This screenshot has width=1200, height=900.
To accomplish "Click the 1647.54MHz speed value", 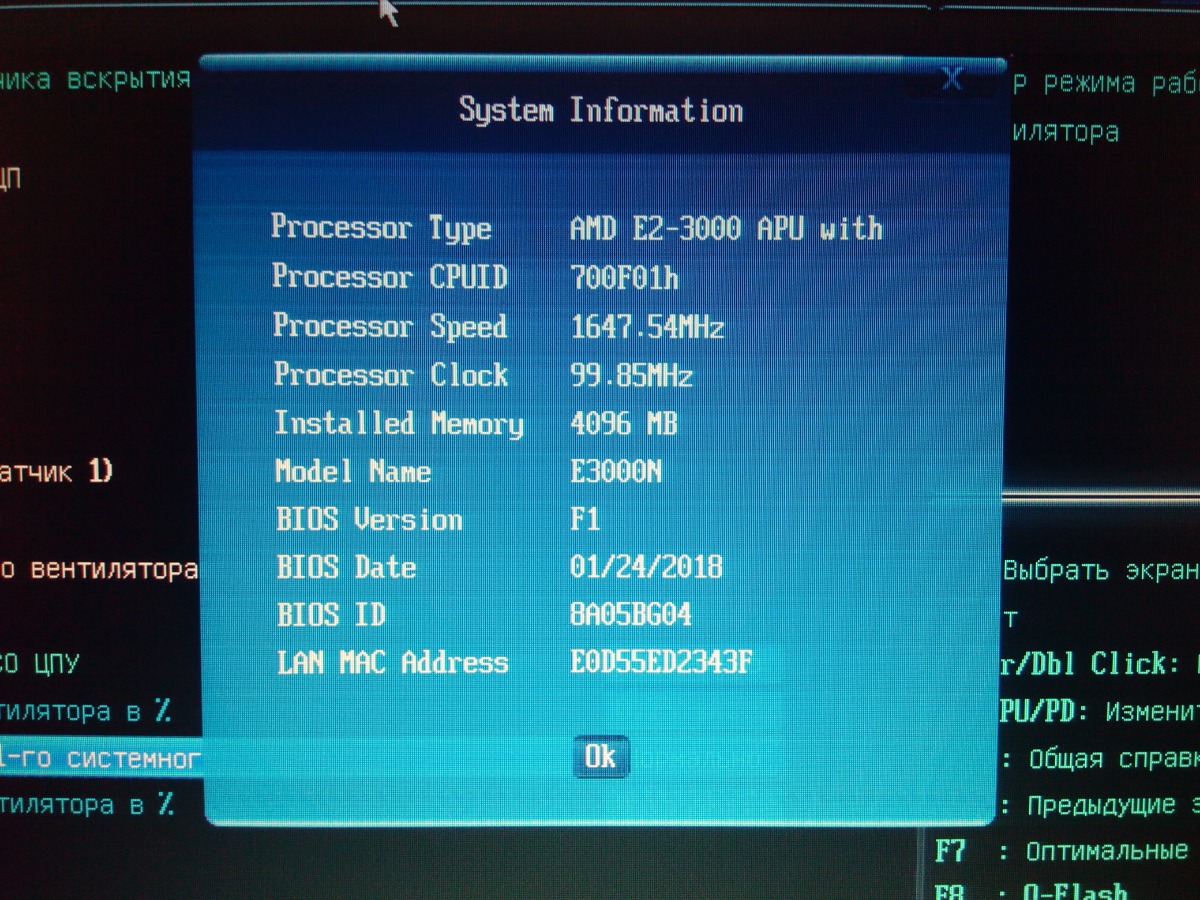I will pos(647,326).
